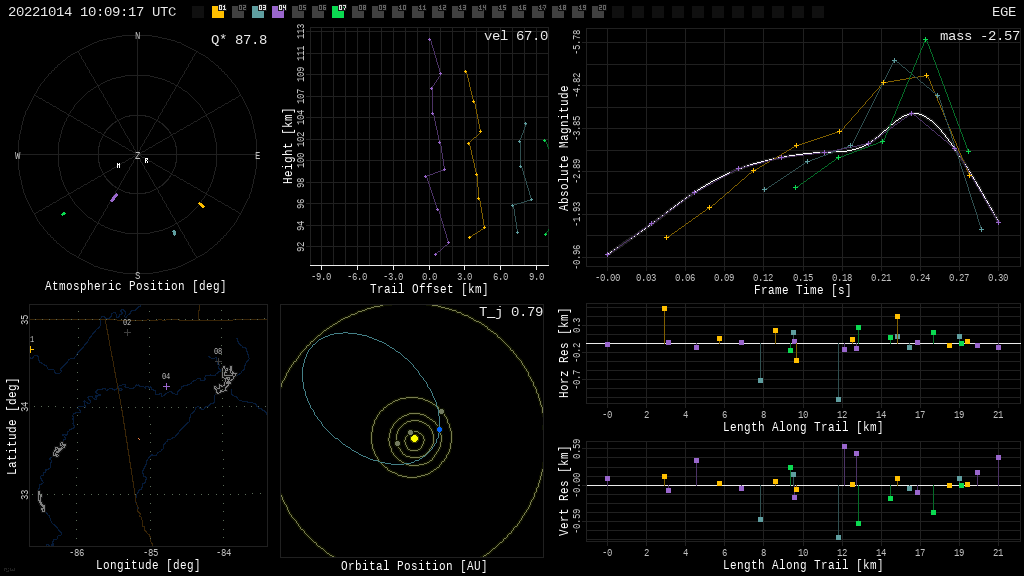The height and width of the screenshot is (576, 1024).
Task: Click the yellow Sun at orbit center
Action: [x=414, y=438]
